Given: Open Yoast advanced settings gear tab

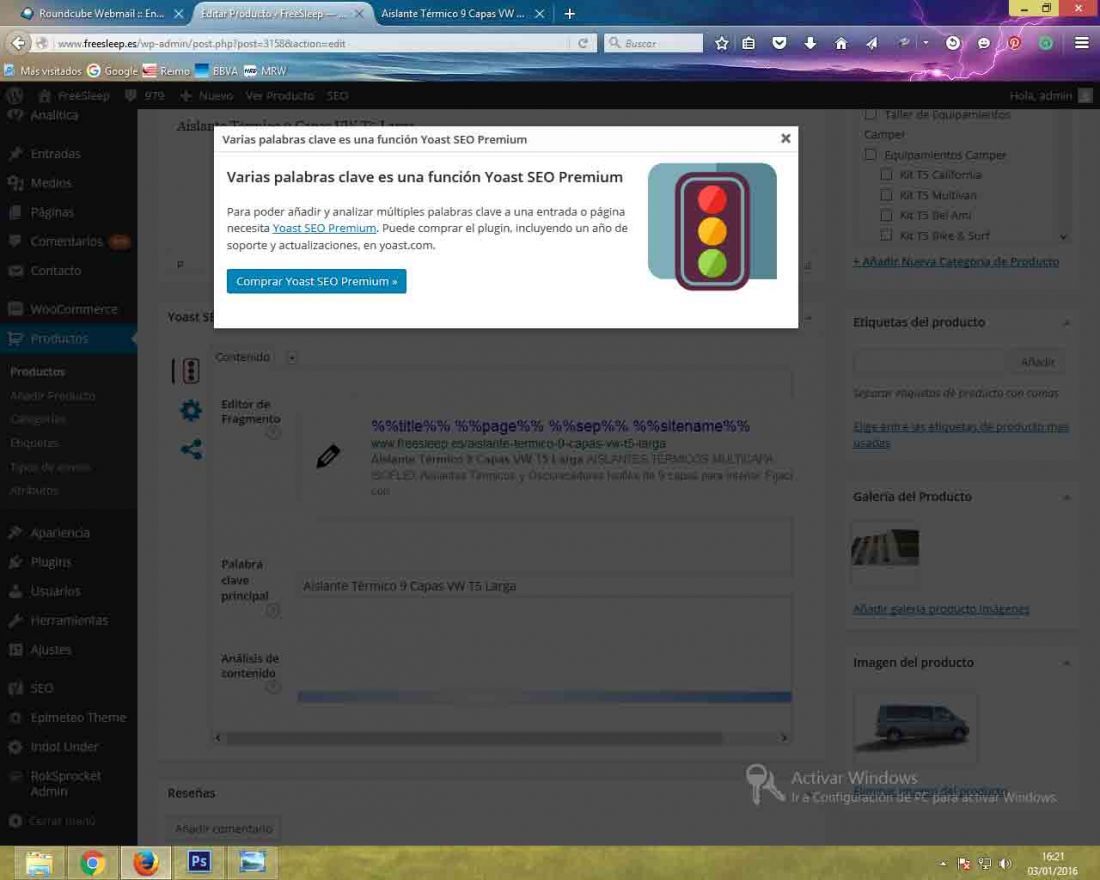Looking at the screenshot, I should tap(190, 410).
